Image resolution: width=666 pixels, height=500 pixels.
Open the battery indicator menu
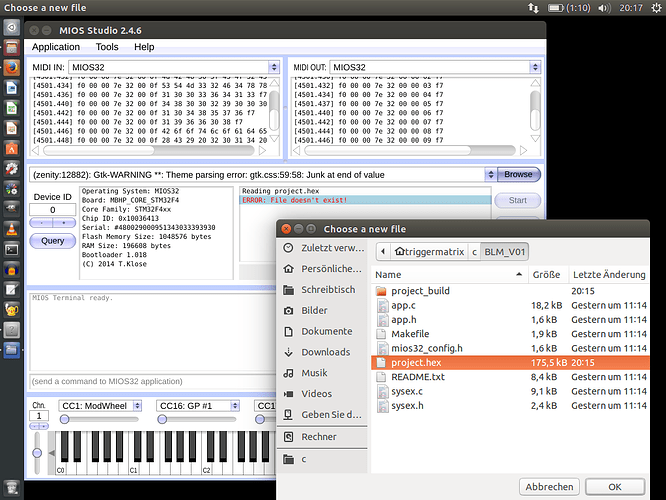tap(568, 8)
